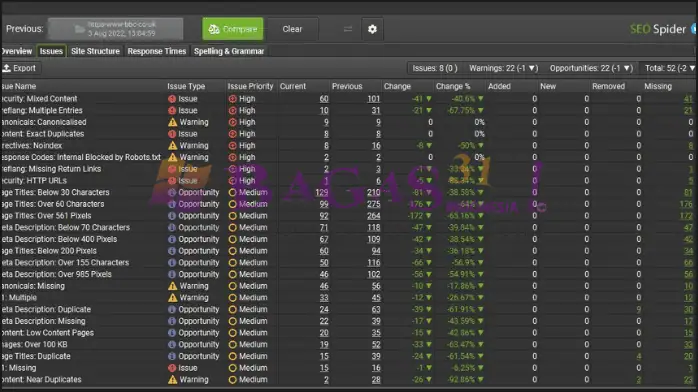Click the swap crawls arrows icon
The height and width of the screenshot is (392, 698).
tap(348, 29)
